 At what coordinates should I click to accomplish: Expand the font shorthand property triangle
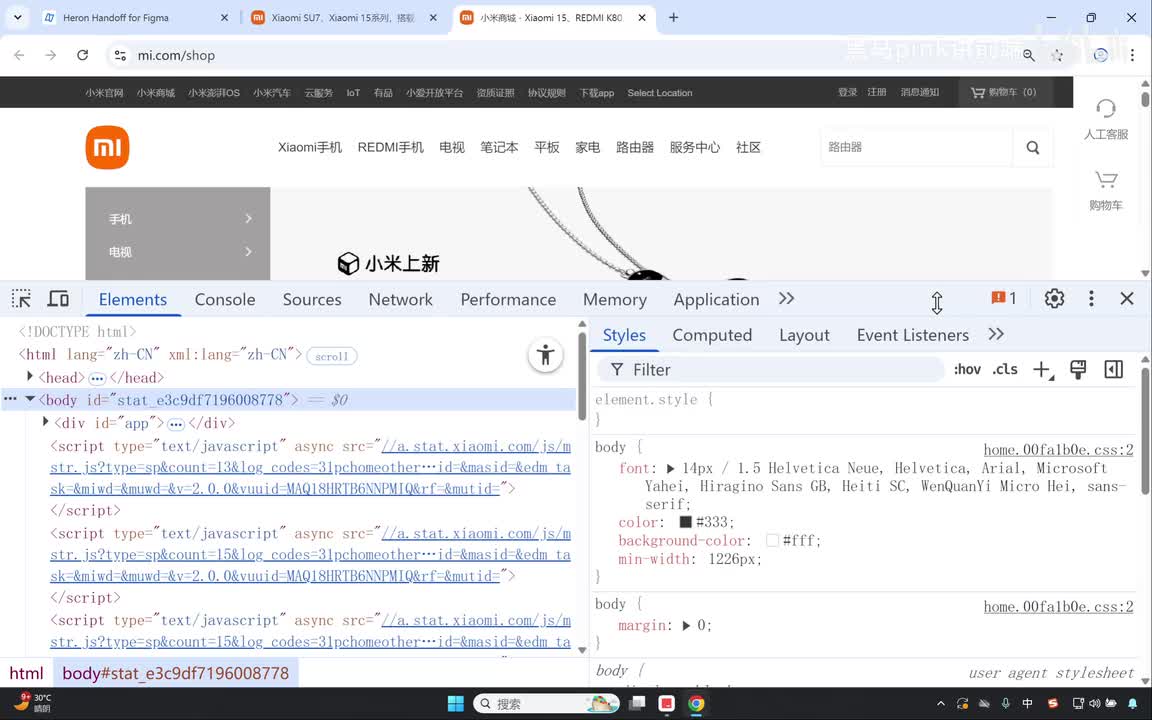[x=670, y=468]
